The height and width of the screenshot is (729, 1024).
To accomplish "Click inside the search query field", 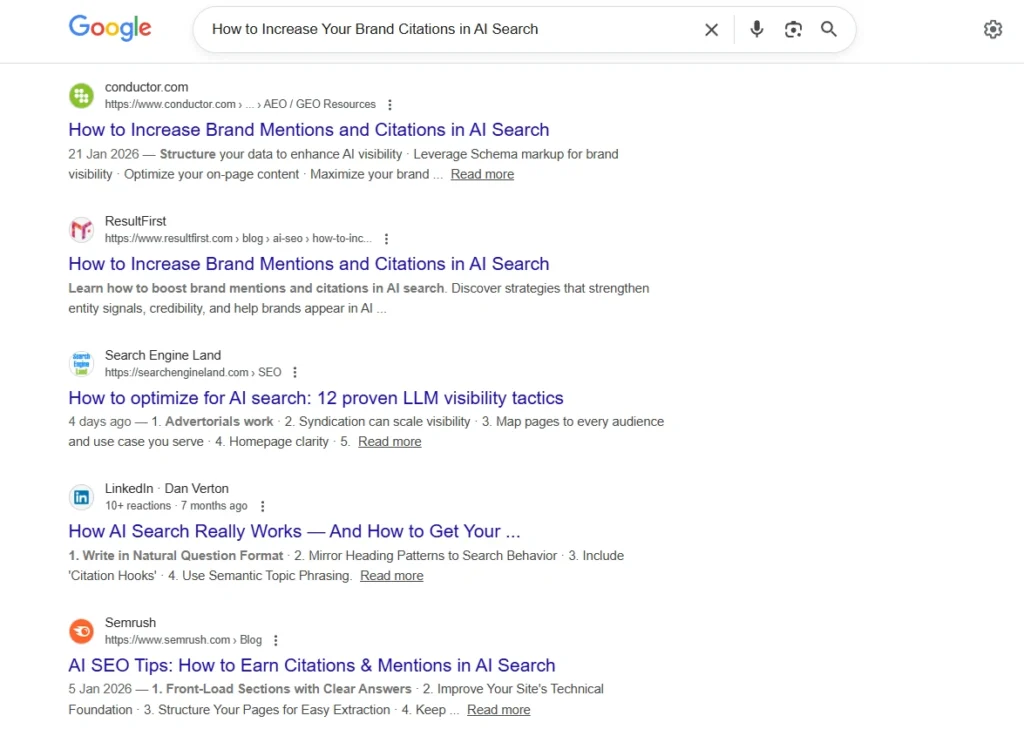I will pos(420,29).
